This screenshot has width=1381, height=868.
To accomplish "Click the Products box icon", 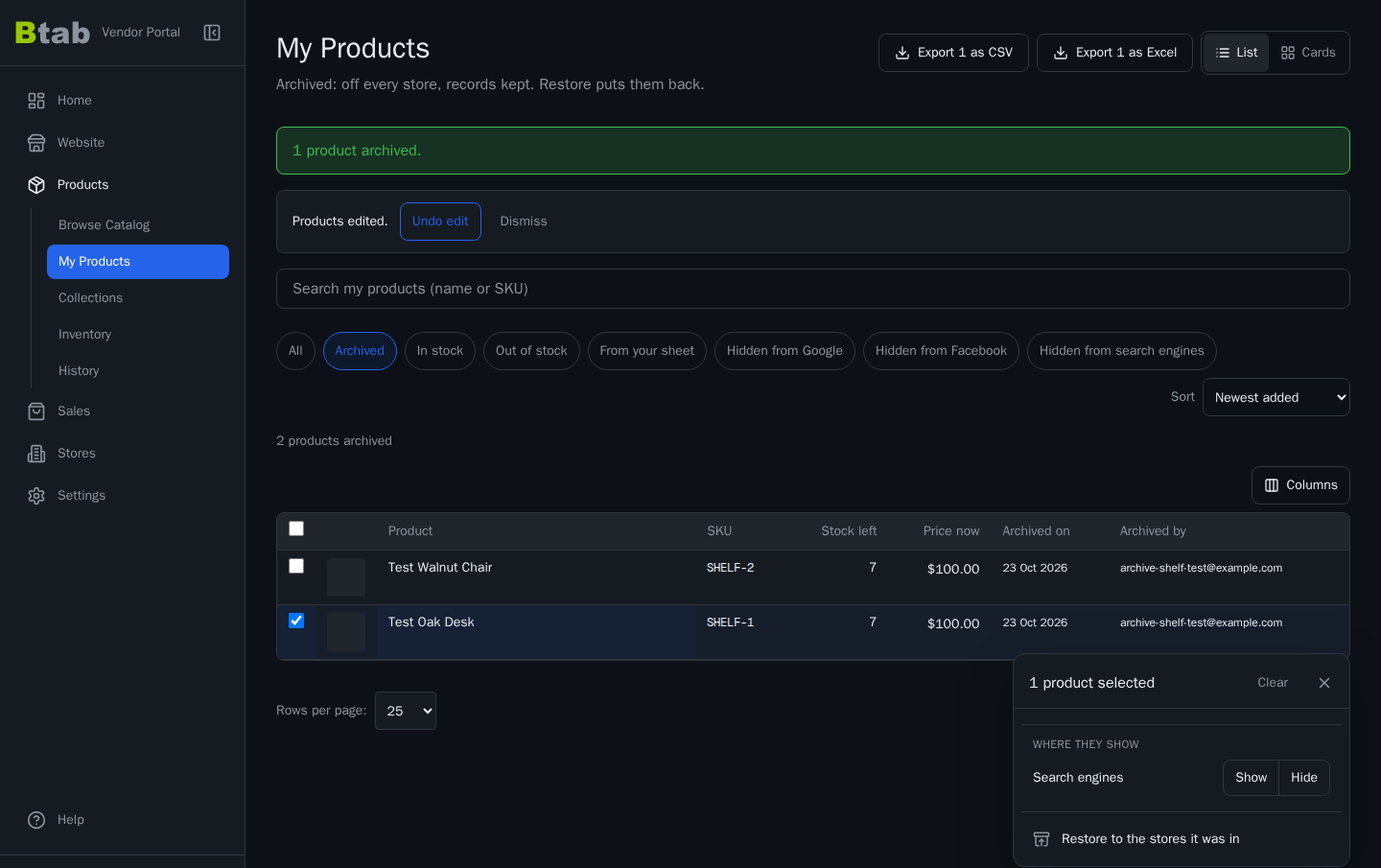I will [x=36, y=185].
